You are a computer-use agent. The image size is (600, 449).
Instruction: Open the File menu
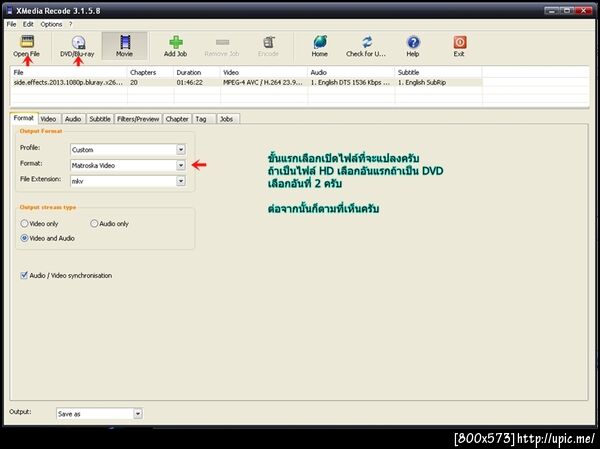(x=11, y=24)
